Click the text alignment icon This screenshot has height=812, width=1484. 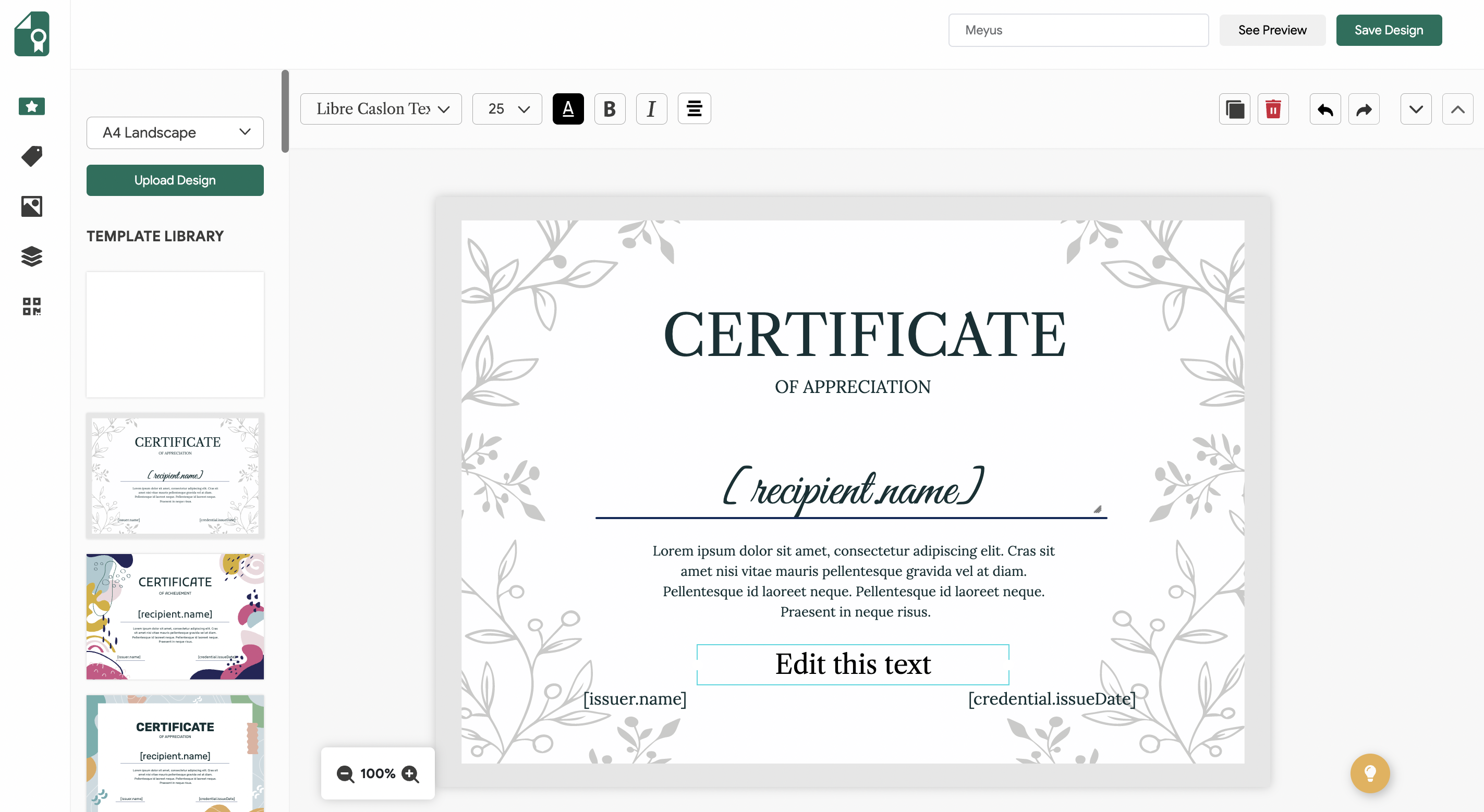click(694, 108)
